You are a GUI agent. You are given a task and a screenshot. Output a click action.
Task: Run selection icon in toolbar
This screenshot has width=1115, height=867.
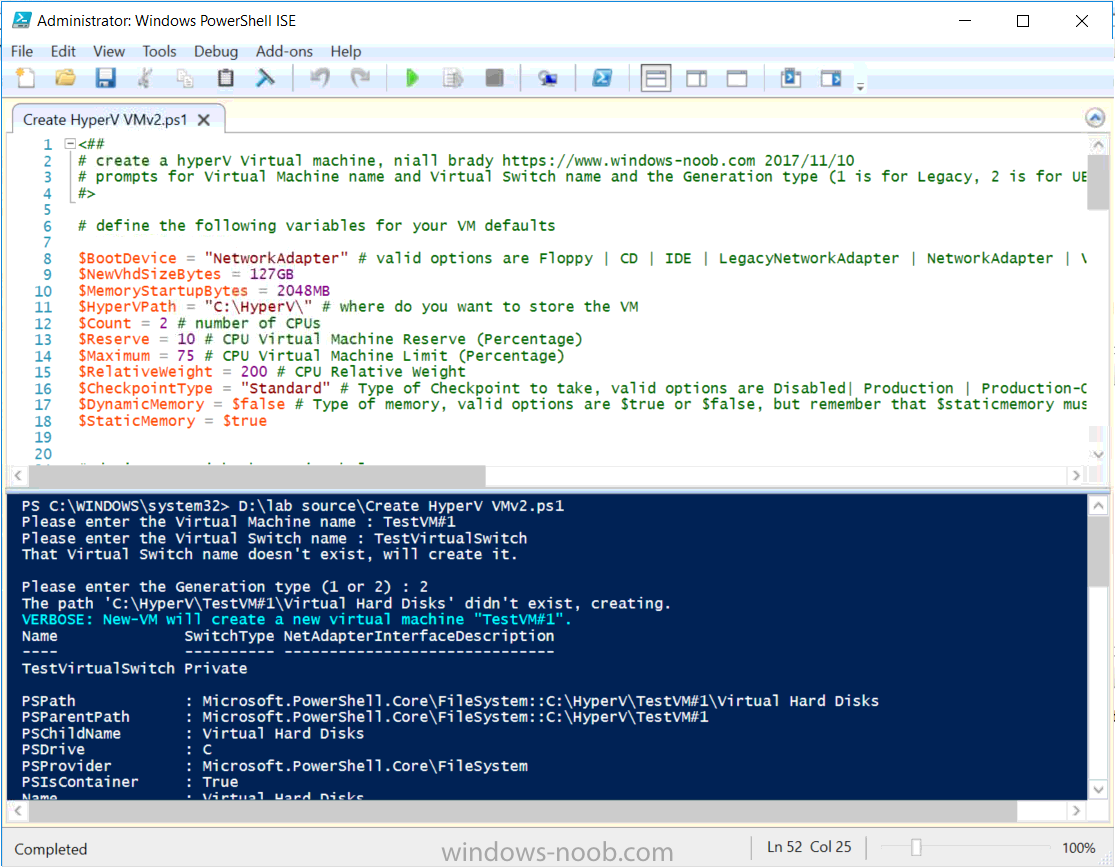click(453, 78)
